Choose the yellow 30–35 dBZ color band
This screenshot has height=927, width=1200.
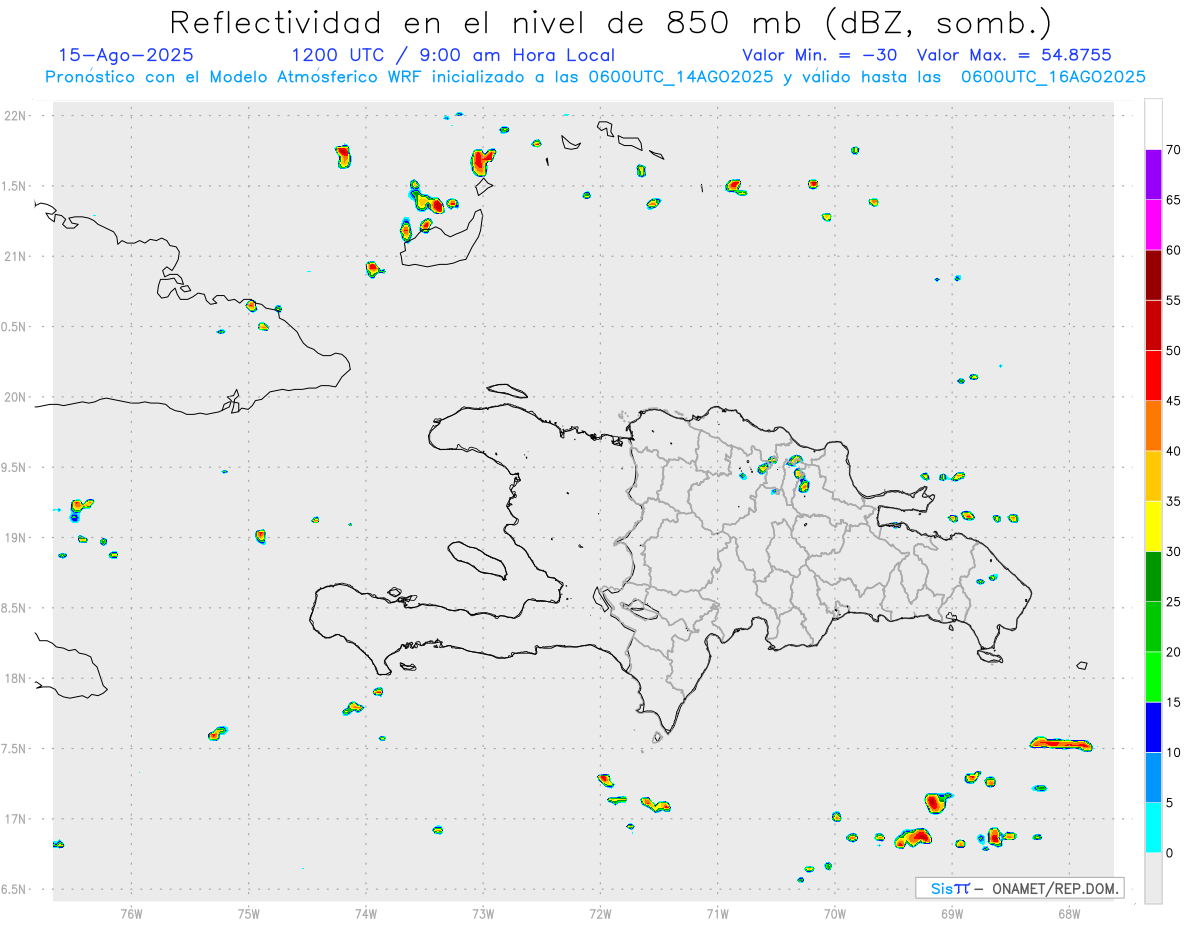(x=1153, y=526)
